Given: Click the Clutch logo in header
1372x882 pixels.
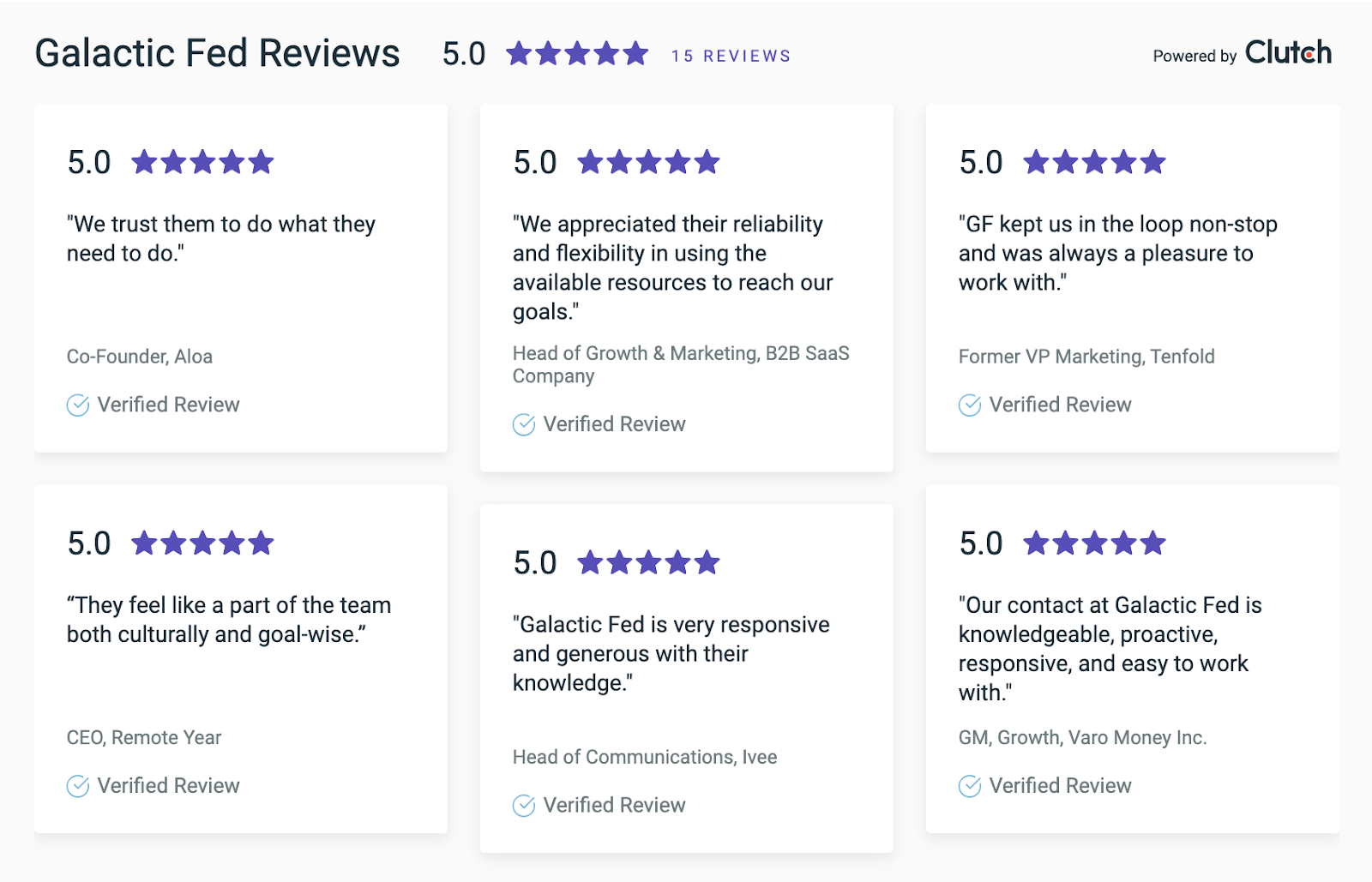Looking at the screenshot, I should (x=1288, y=52).
